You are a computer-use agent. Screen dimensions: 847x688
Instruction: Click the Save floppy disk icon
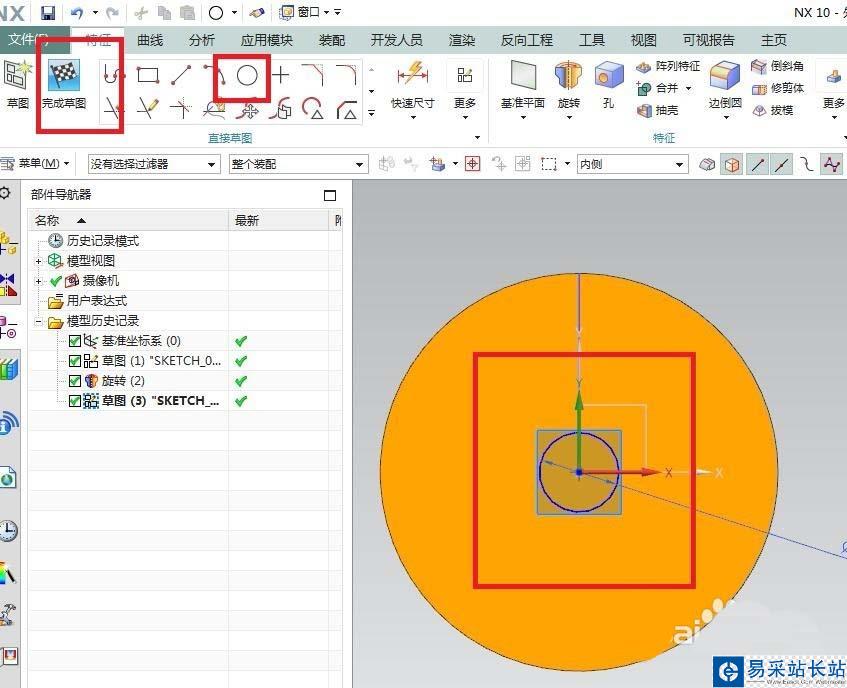coord(48,12)
